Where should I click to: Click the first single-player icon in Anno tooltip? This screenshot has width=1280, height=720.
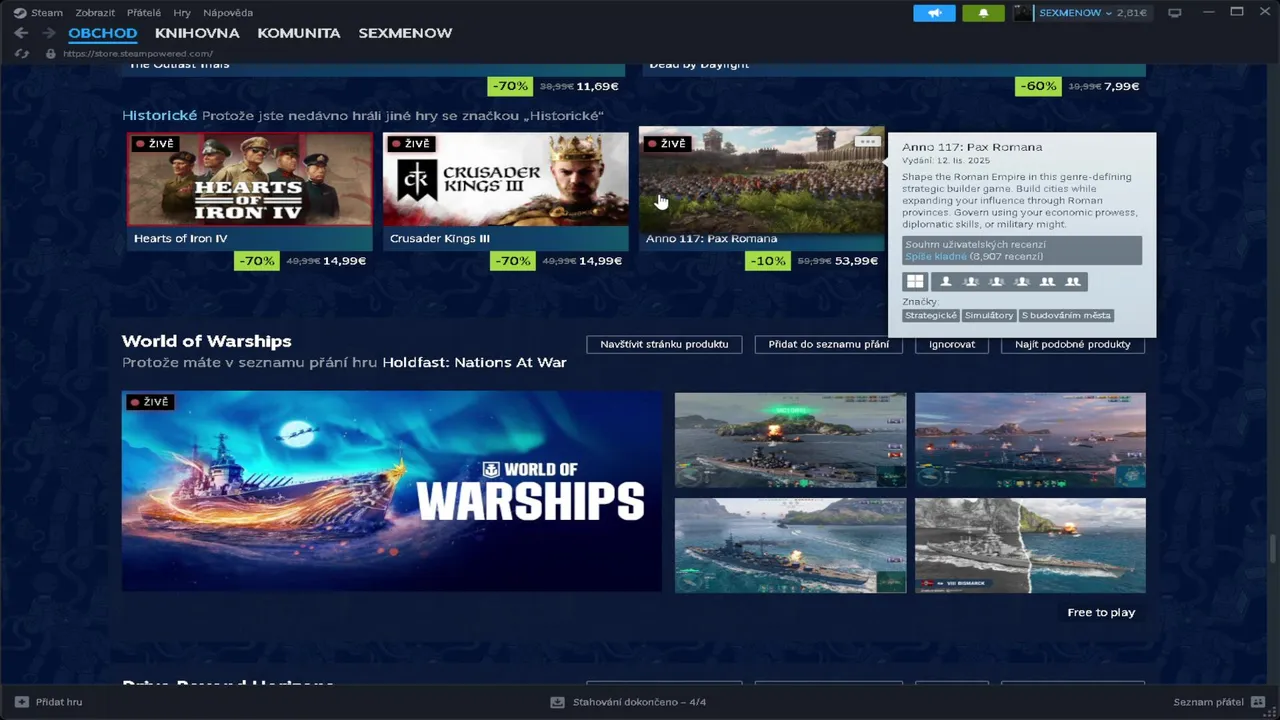coord(946,282)
